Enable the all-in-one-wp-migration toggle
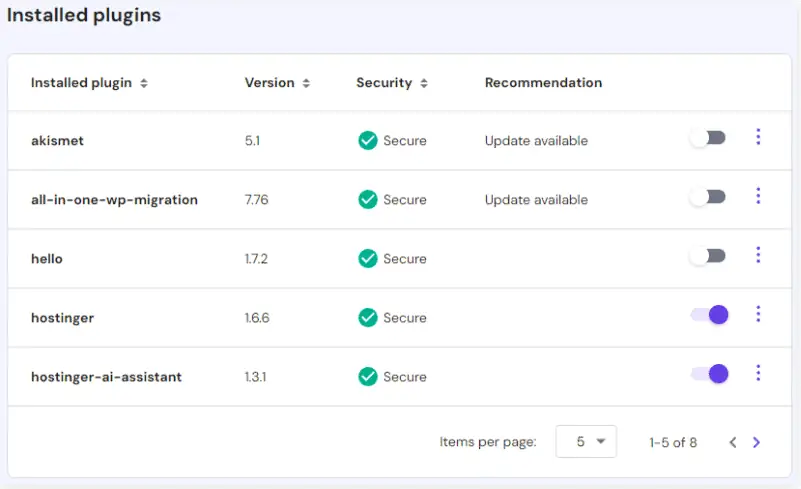Image resolution: width=801 pixels, height=489 pixels. (x=708, y=197)
